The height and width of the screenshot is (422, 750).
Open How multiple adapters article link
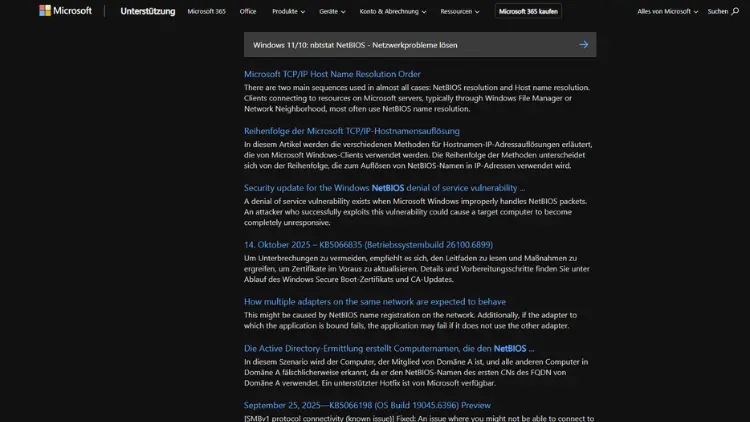(374, 301)
